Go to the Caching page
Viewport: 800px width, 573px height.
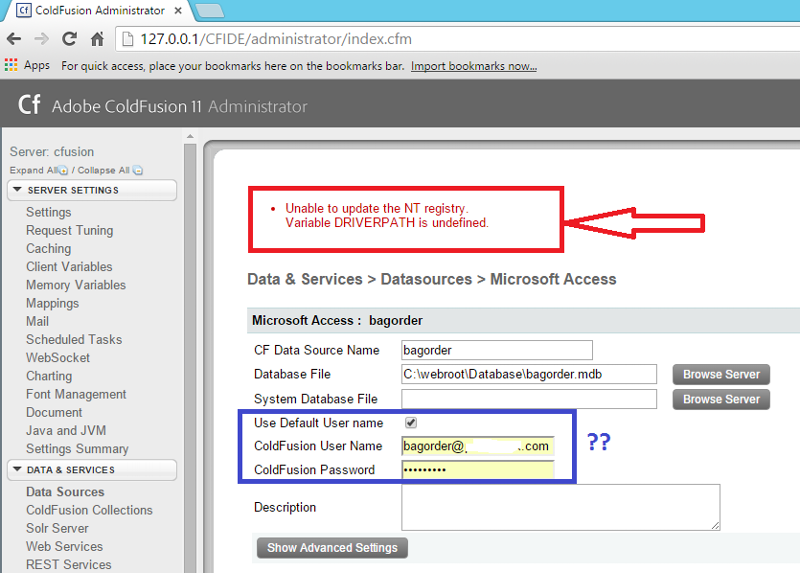point(48,248)
